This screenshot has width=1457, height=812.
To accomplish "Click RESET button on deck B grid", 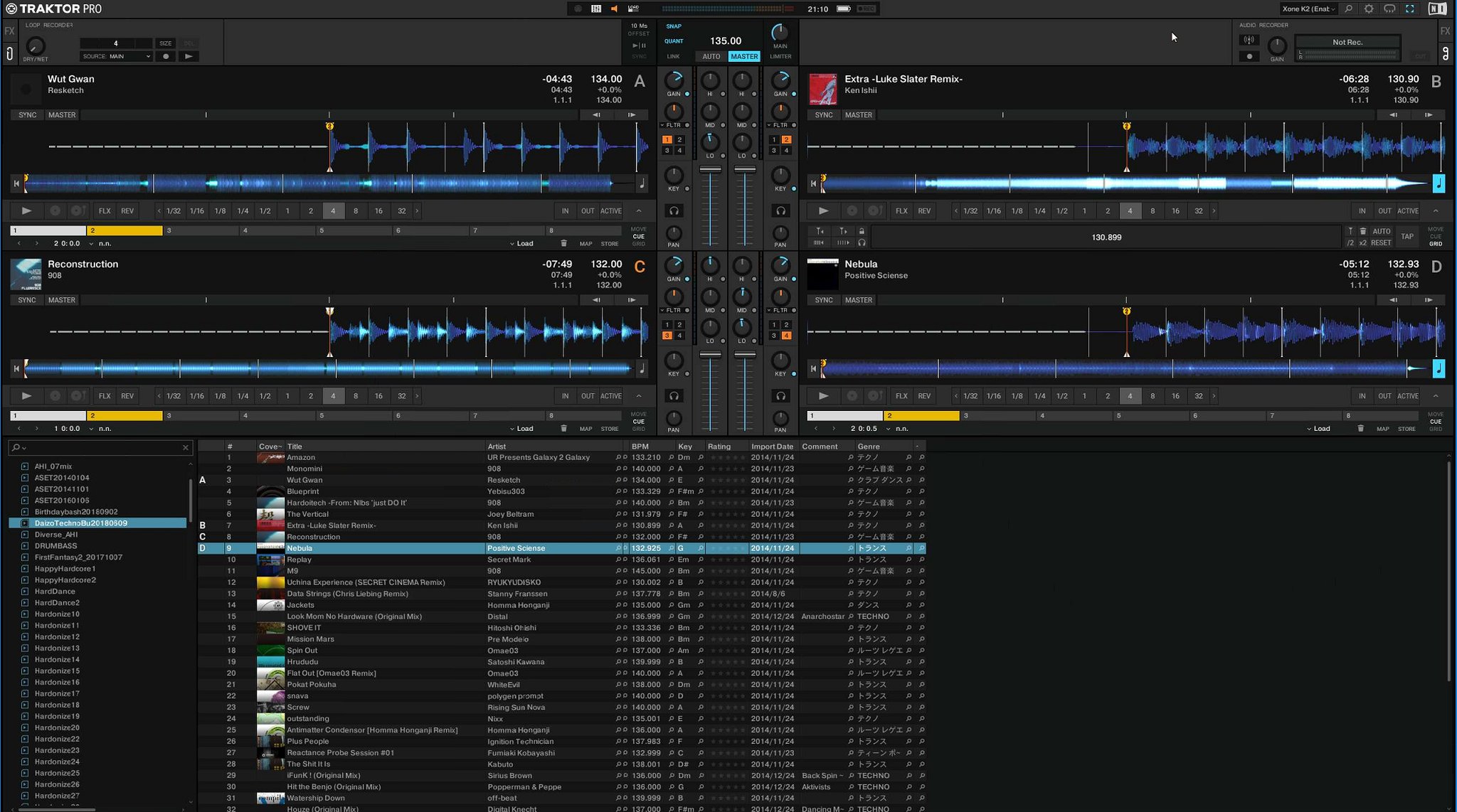I will coord(1381,243).
